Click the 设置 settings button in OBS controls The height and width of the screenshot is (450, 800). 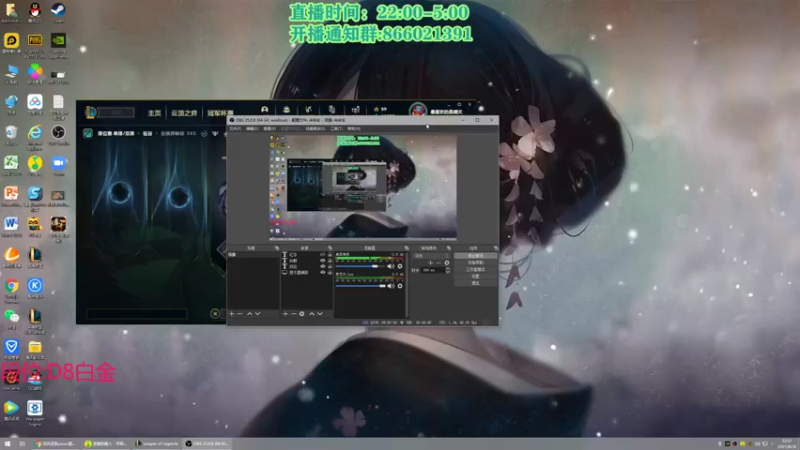475,276
